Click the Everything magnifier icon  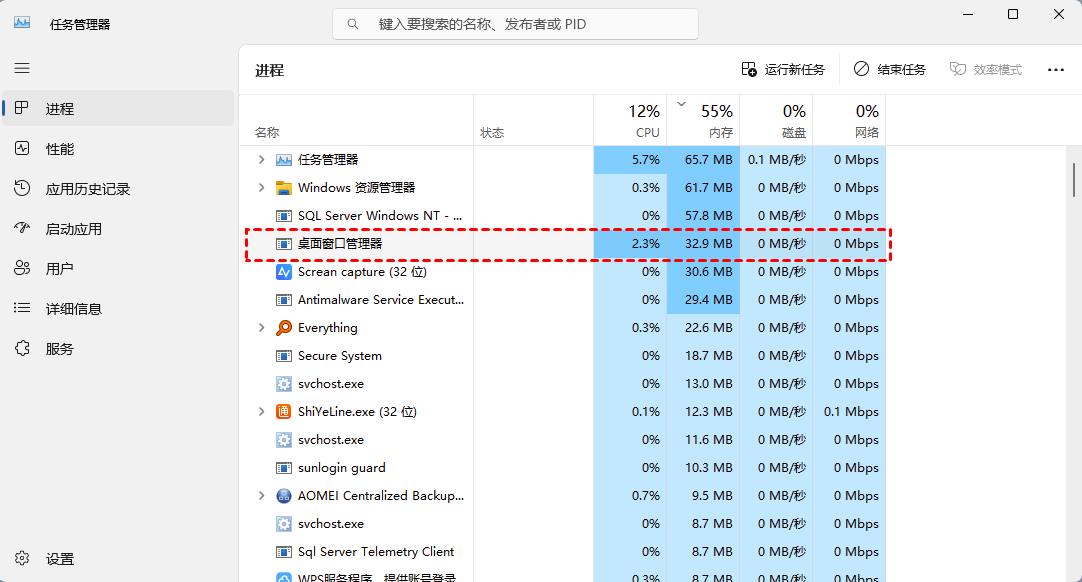pyautogui.click(x=284, y=328)
